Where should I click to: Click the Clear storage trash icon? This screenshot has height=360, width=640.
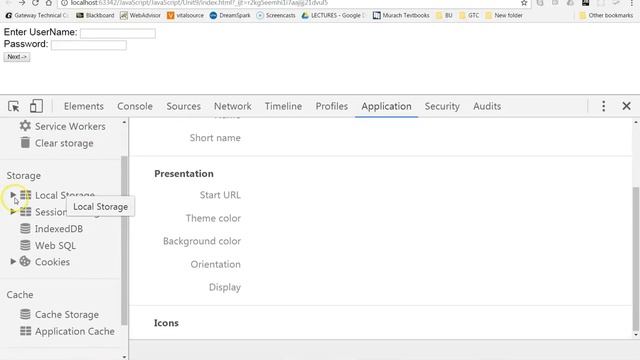[25, 143]
